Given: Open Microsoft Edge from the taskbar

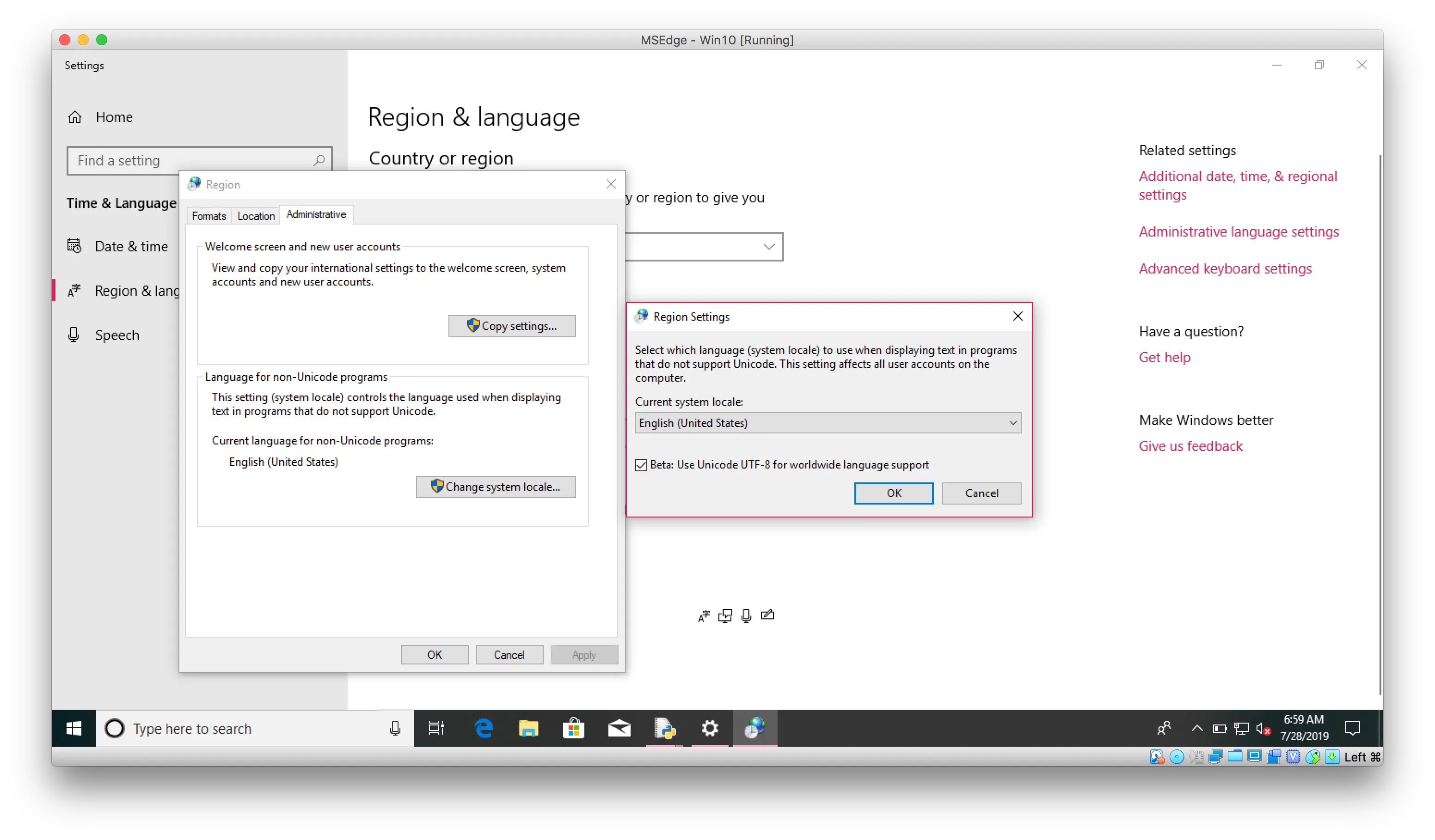Looking at the screenshot, I should 484,729.
